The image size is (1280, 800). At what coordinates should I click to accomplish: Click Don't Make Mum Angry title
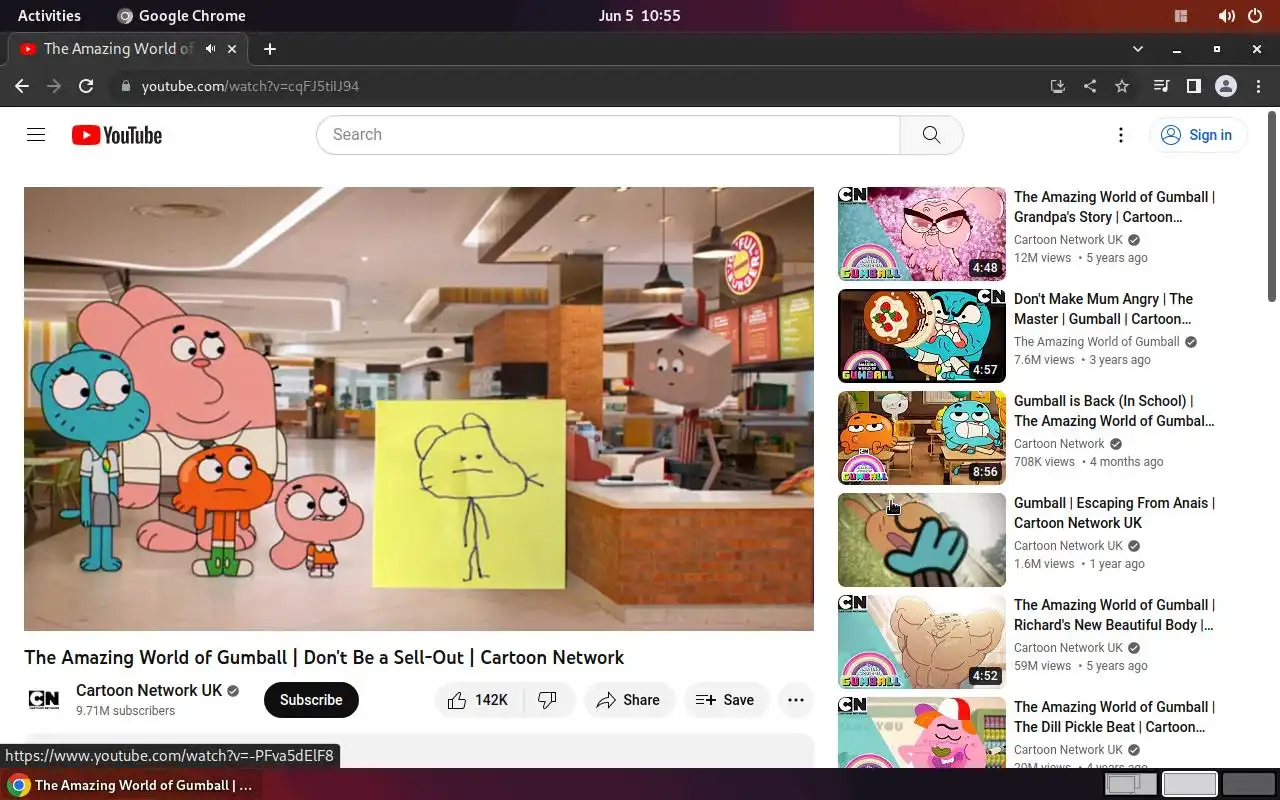pos(1104,309)
